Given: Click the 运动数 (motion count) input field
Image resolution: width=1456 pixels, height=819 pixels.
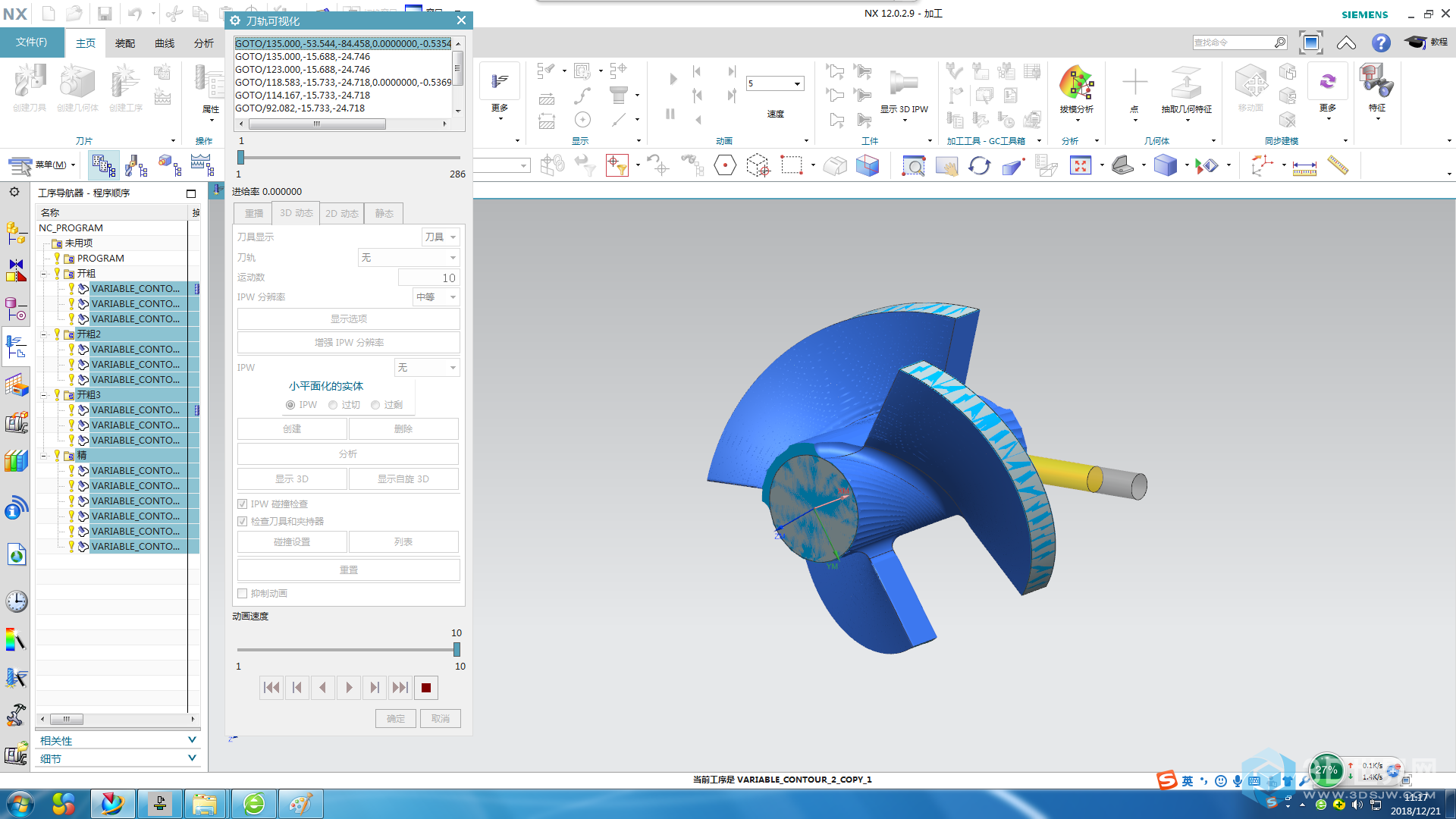Looking at the screenshot, I should point(428,278).
